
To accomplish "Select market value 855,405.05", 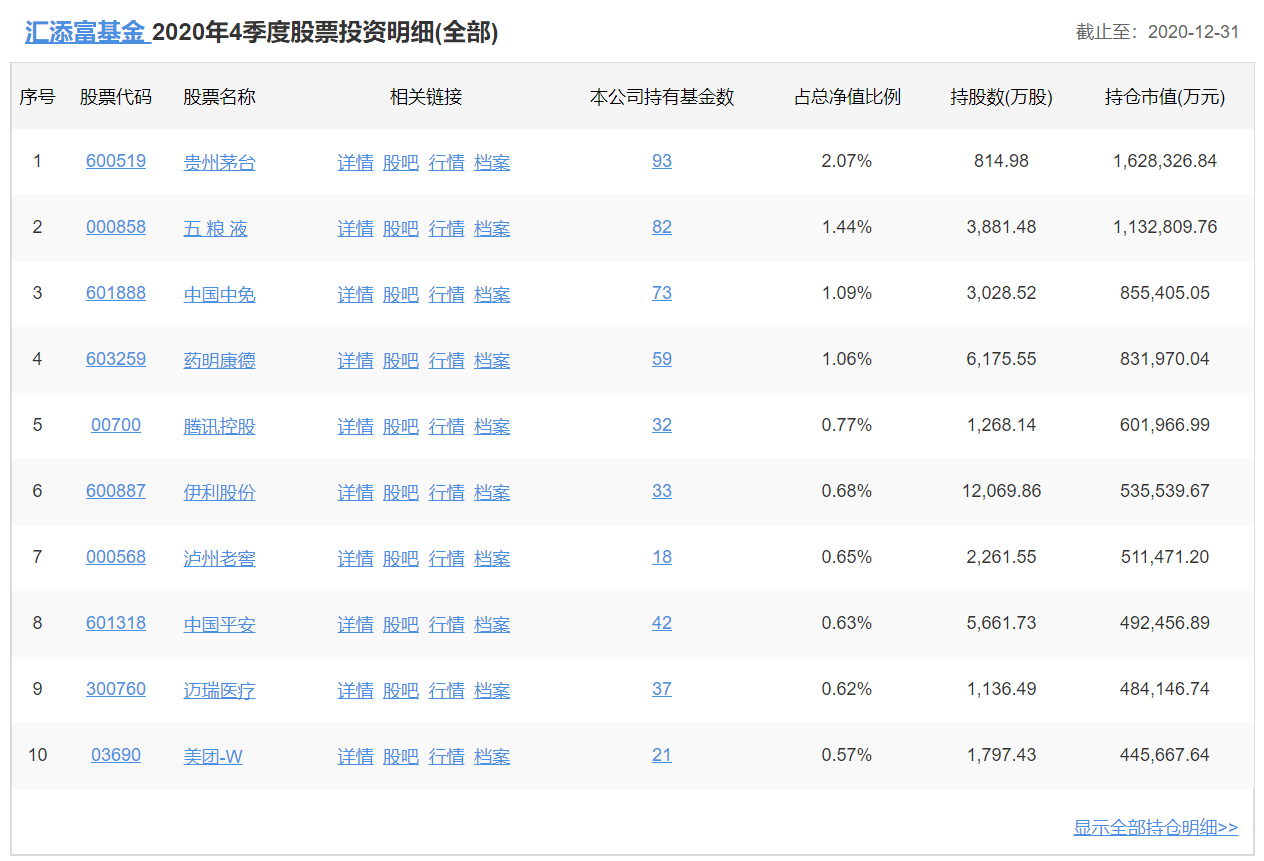I will (x=1165, y=293).
